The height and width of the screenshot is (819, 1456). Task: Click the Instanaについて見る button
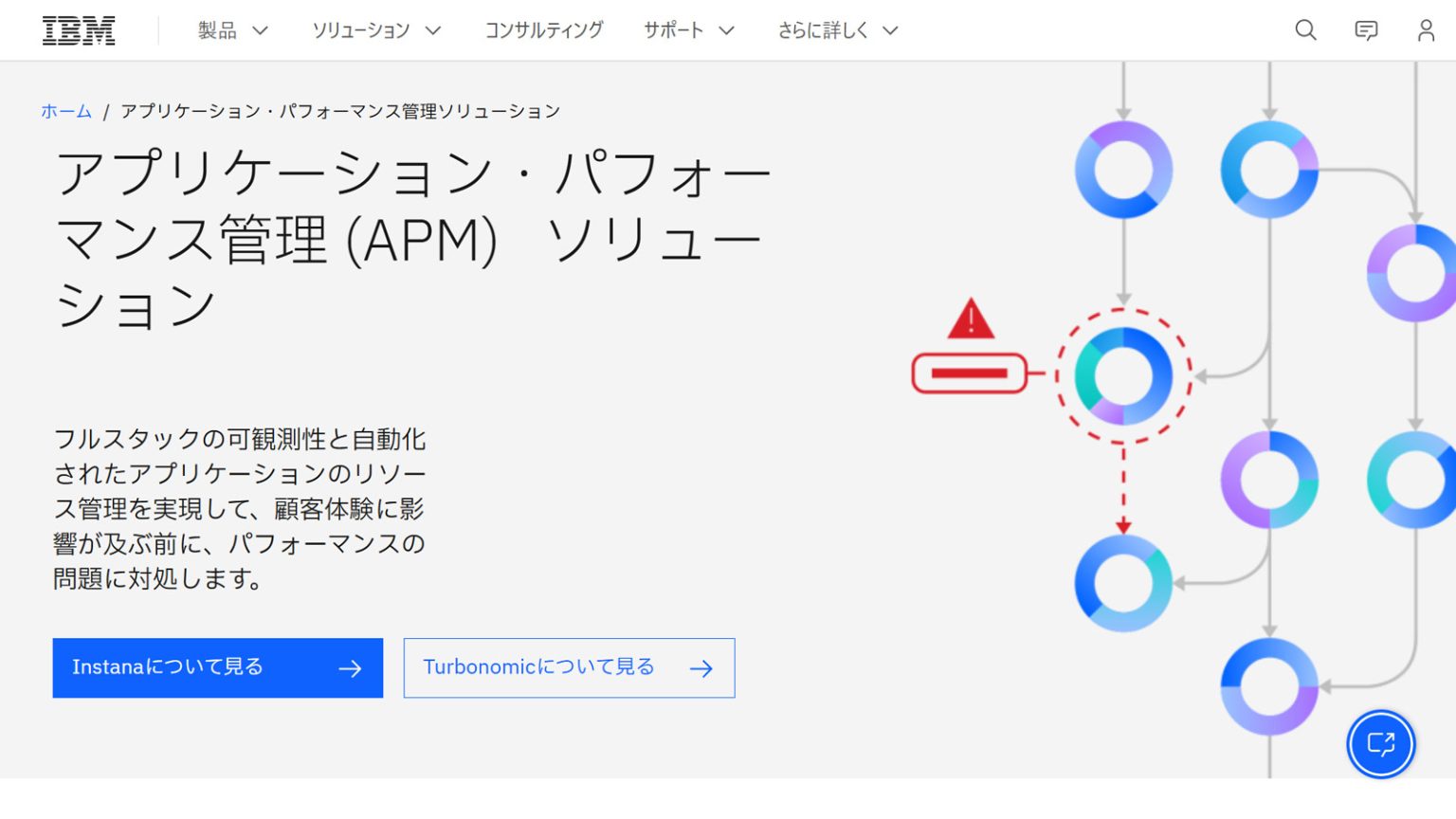(x=216, y=667)
